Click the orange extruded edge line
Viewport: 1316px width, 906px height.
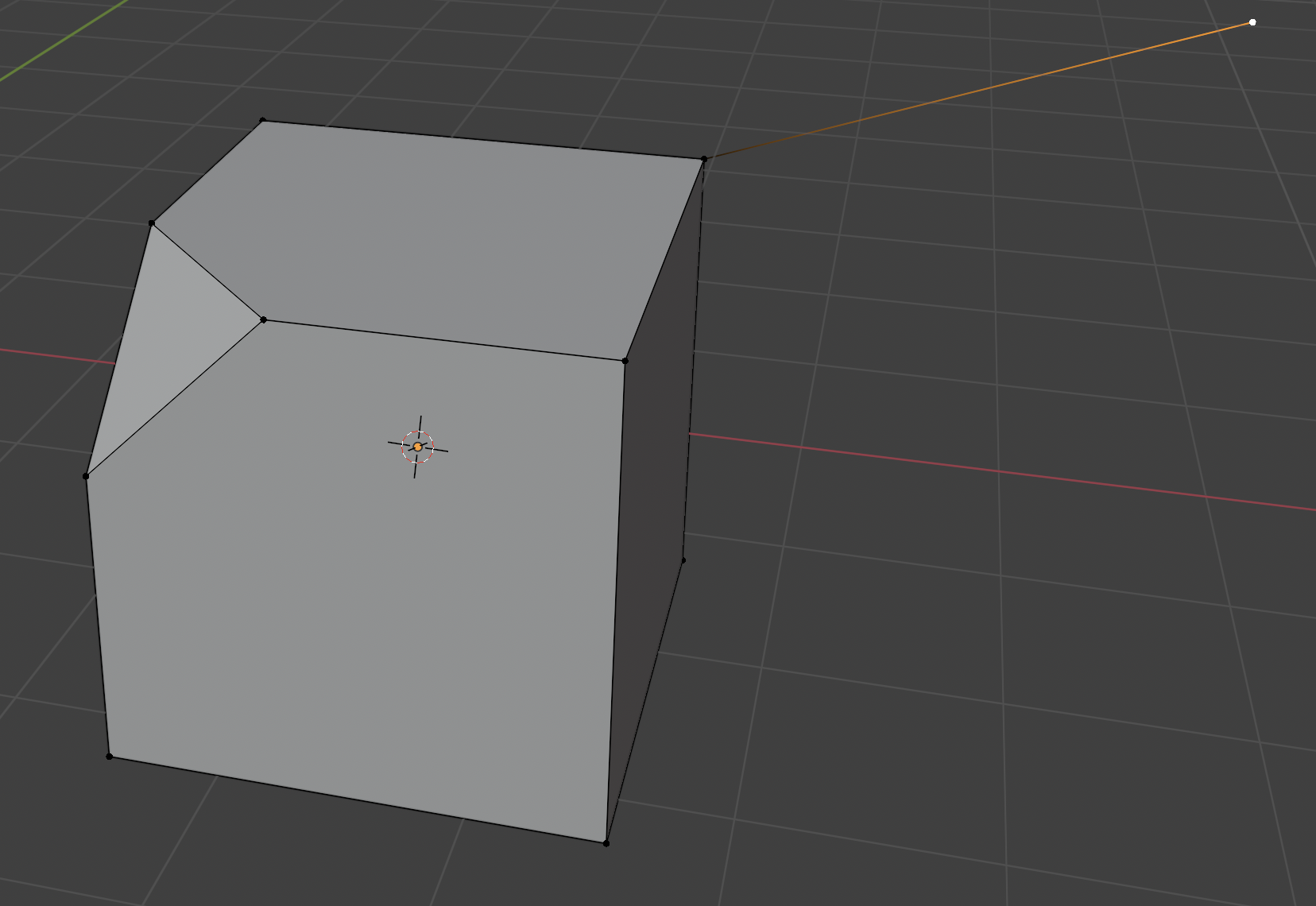point(978,91)
